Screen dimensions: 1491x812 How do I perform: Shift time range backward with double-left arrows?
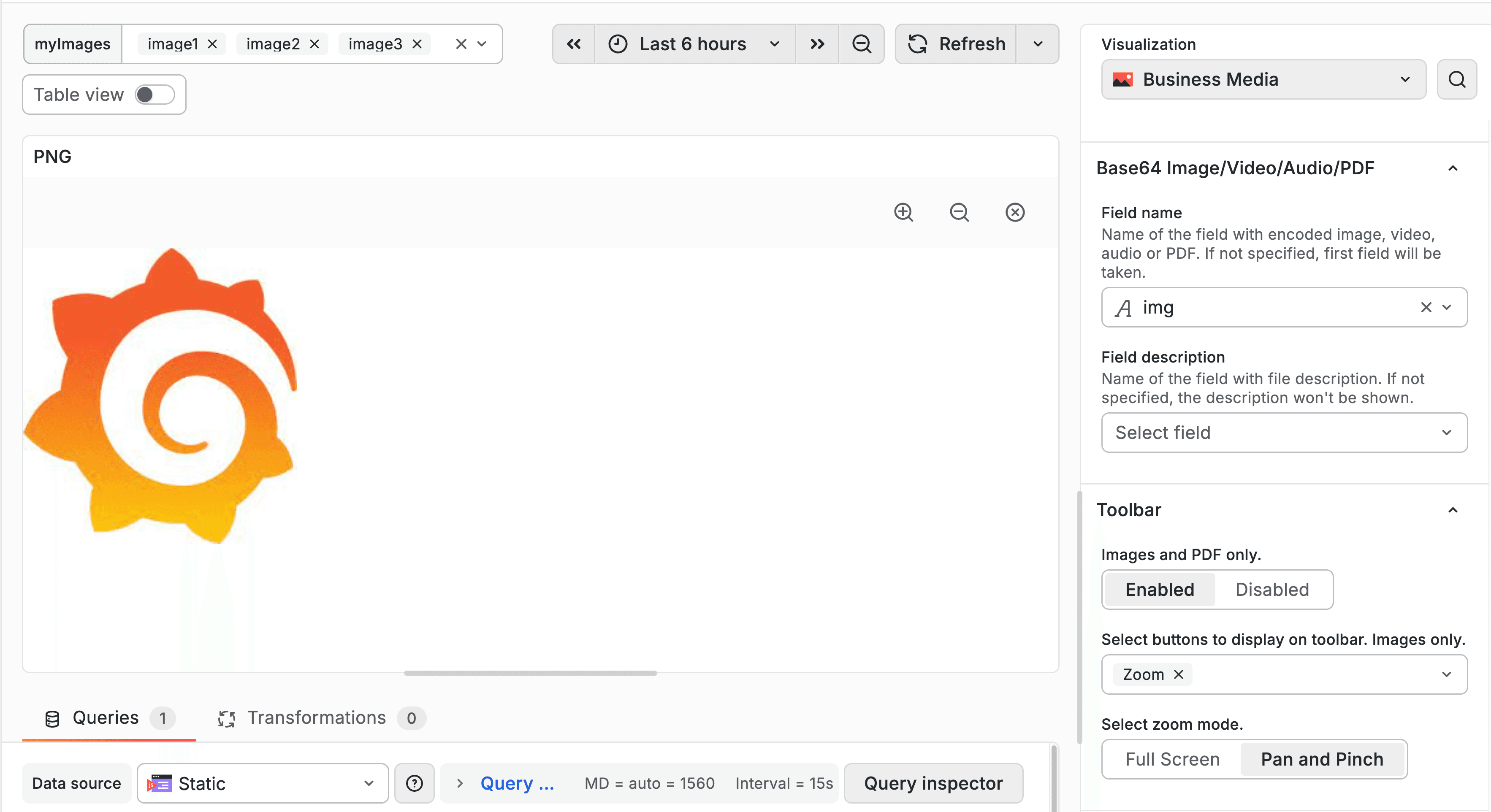[x=574, y=44]
